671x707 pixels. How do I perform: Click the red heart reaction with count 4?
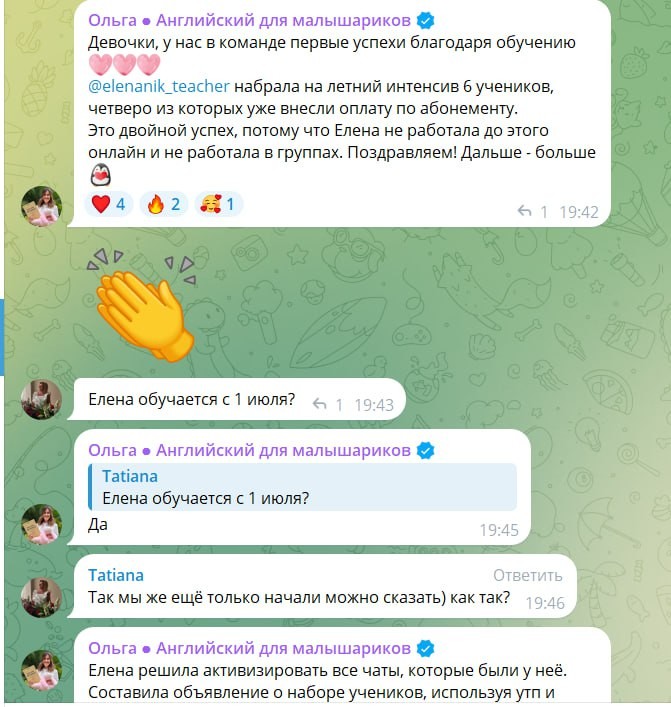[x=109, y=204]
